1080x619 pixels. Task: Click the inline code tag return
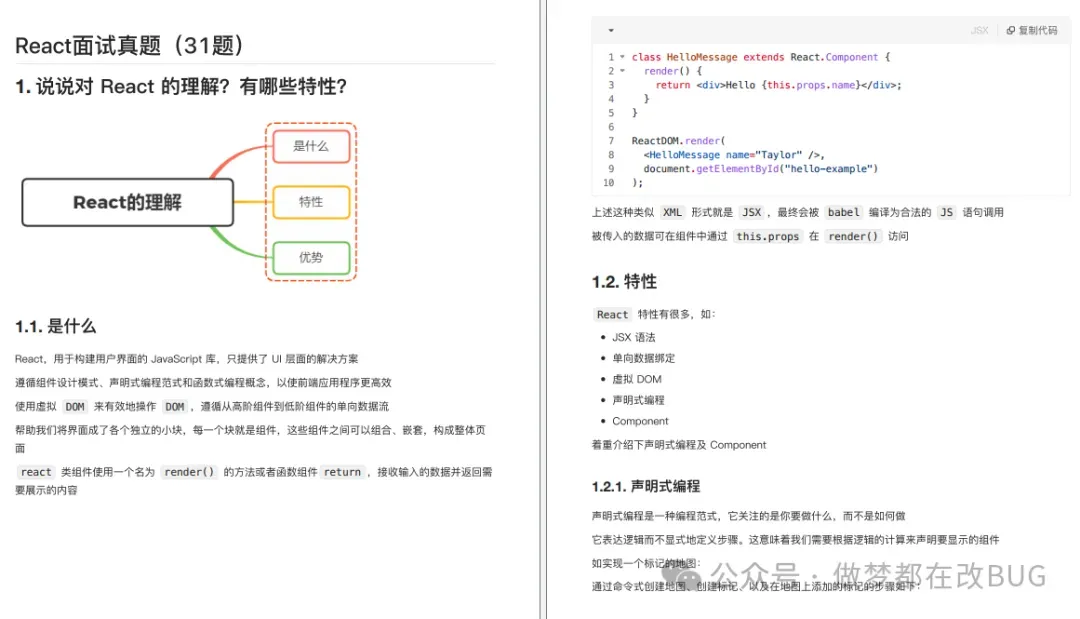click(342, 472)
